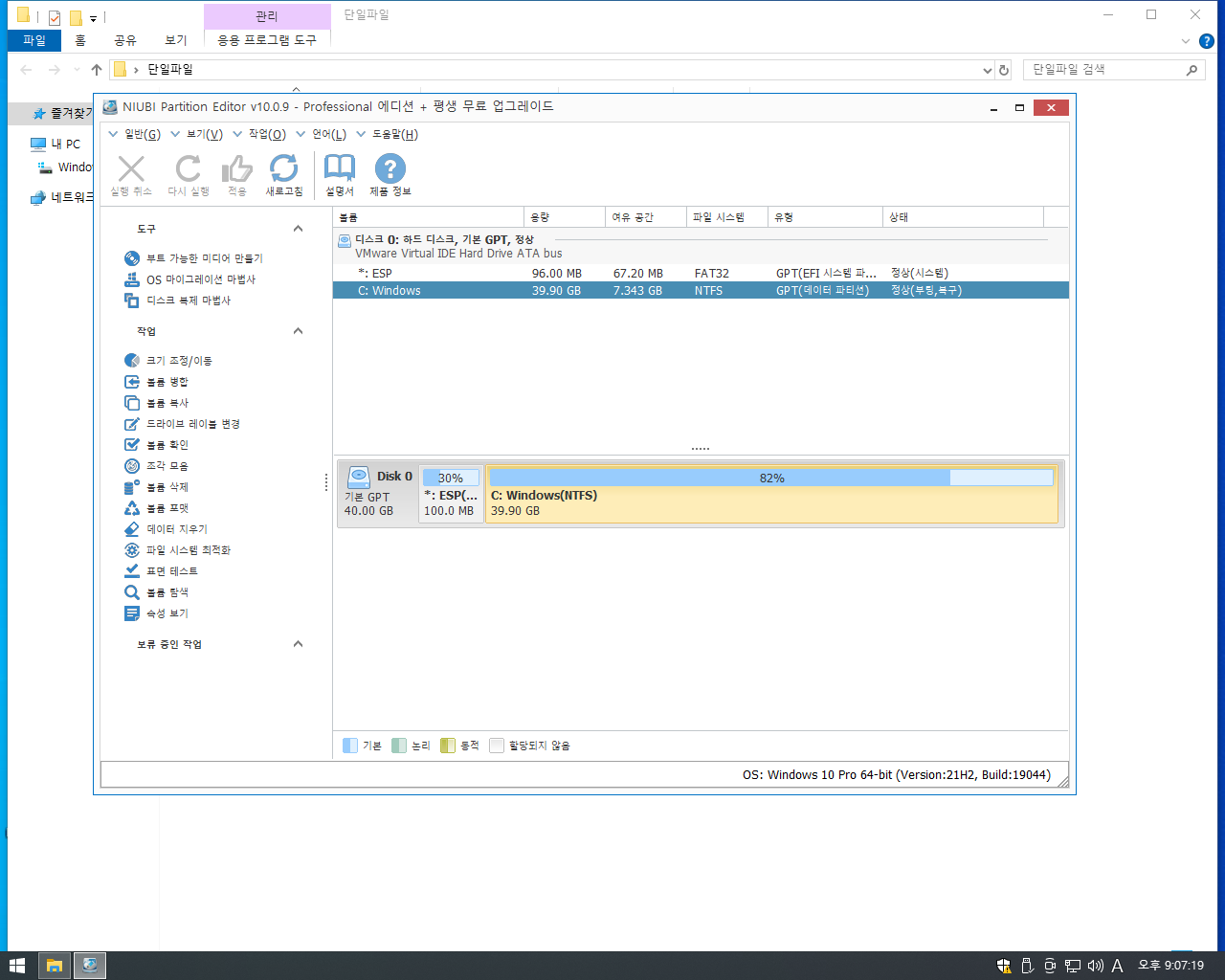The height and width of the screenshot is (980, 1225).
Task: Select the Disk 0 header row in list
Action: click(701, 247)
